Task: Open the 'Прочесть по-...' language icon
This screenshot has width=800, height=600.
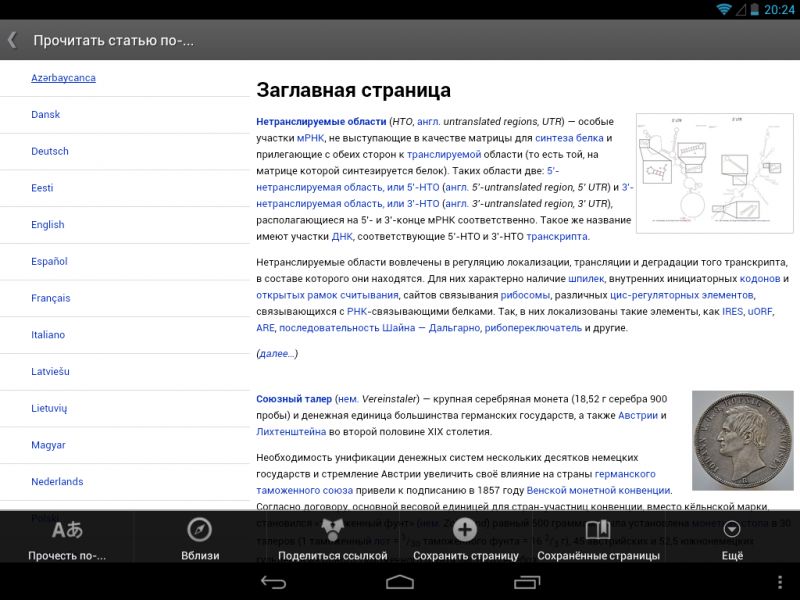Action: tap(66, 530)
